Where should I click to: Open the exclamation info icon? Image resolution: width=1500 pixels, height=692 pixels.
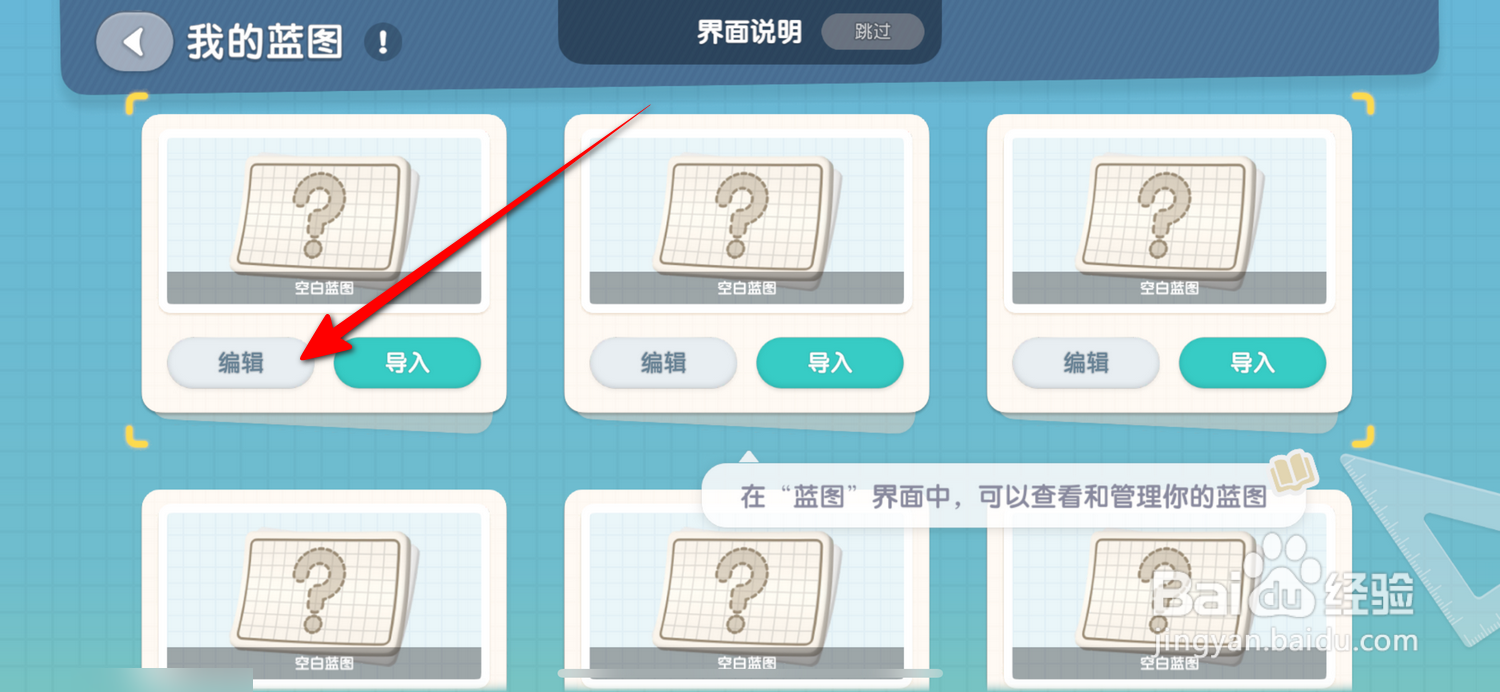(x=383, y=43)
